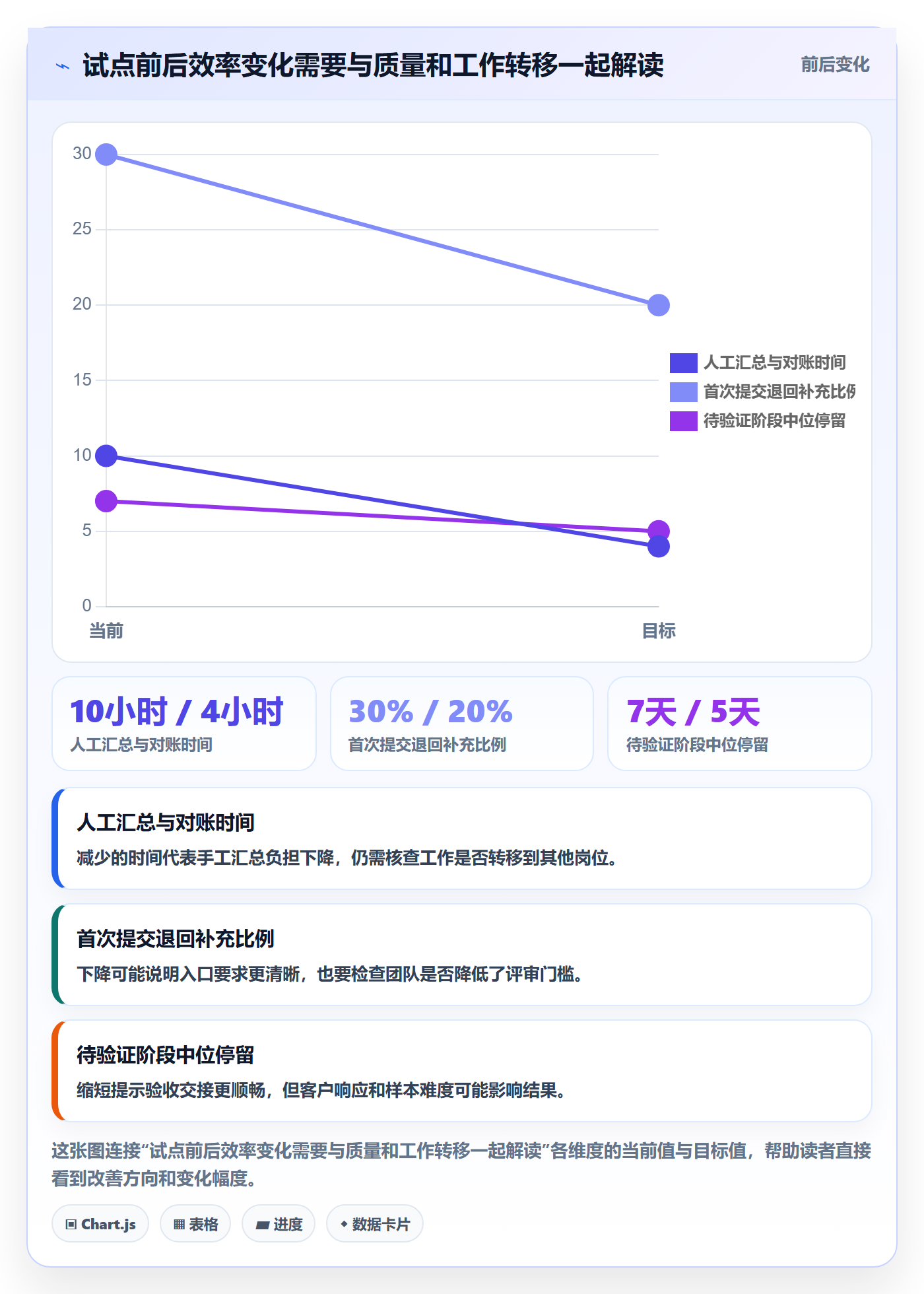Click legend text 待验证阶段中位停留

pos(774,421)
